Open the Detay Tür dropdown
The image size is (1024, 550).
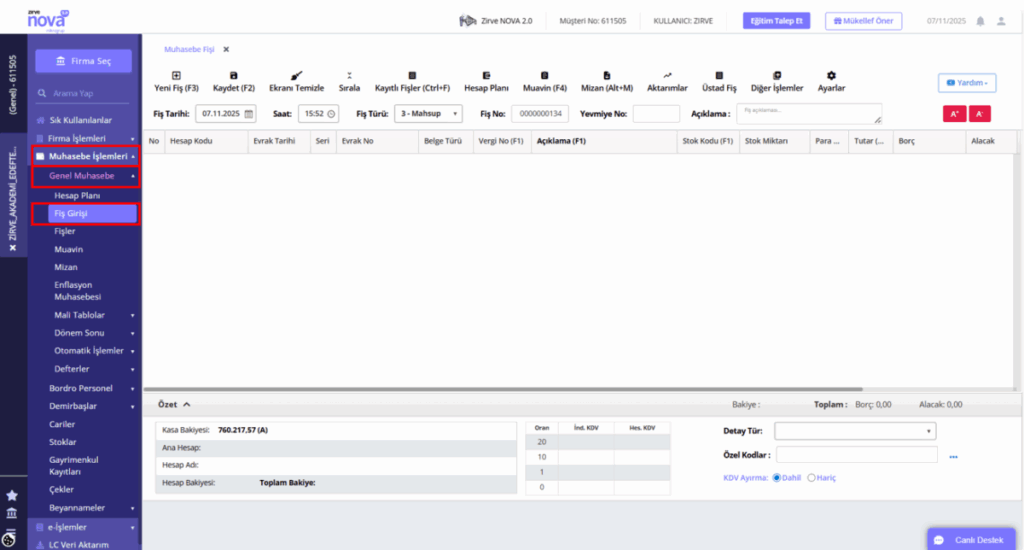[x=855, y=431]
